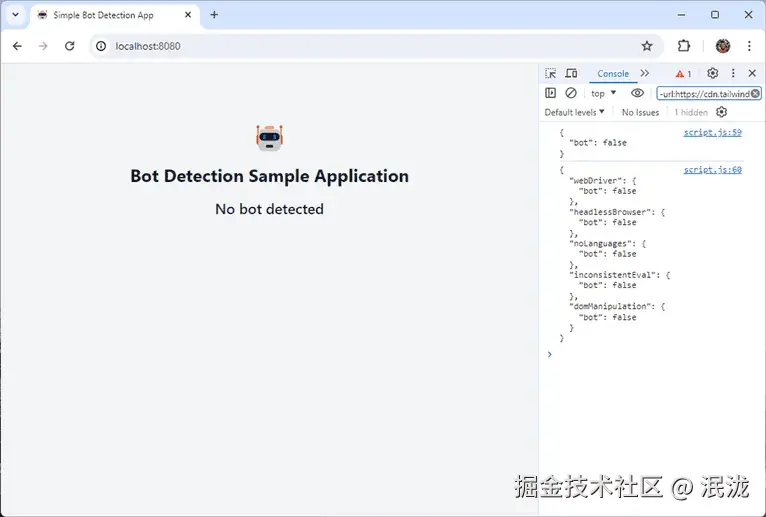Viewport: 766px width, 517px height.
Task: Click the browser forward arrow
Action: coord(43,46)
